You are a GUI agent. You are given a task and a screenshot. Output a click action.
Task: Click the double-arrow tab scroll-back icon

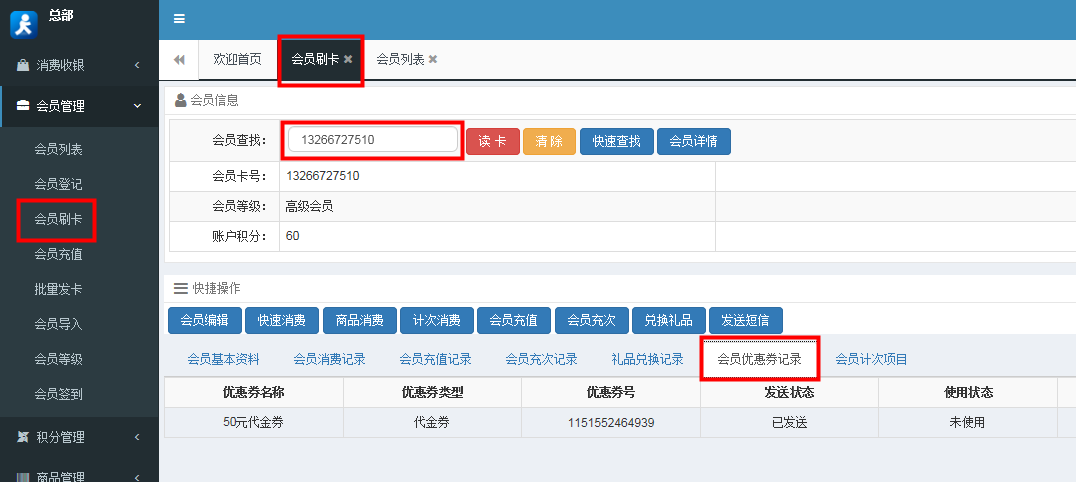pyautogui.click(x=179, y=60)
